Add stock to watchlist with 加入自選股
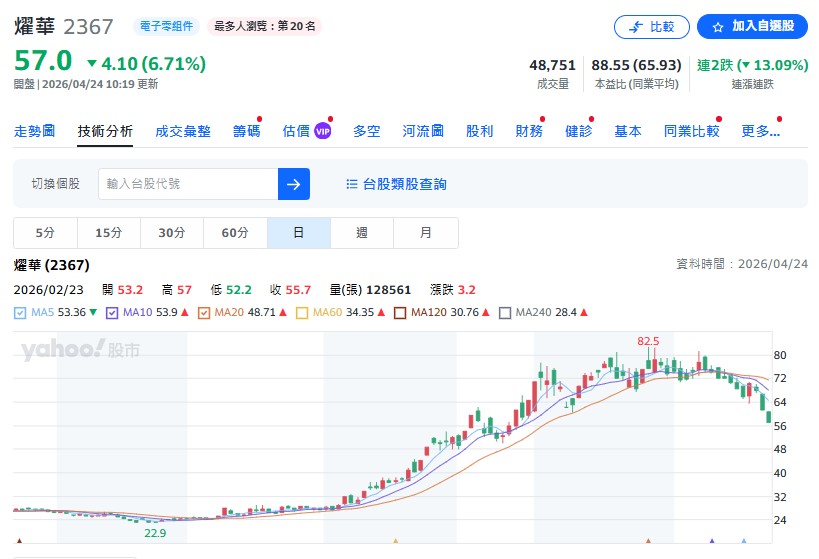The width and height of the screenshot is (819, 559). [752, 27]
